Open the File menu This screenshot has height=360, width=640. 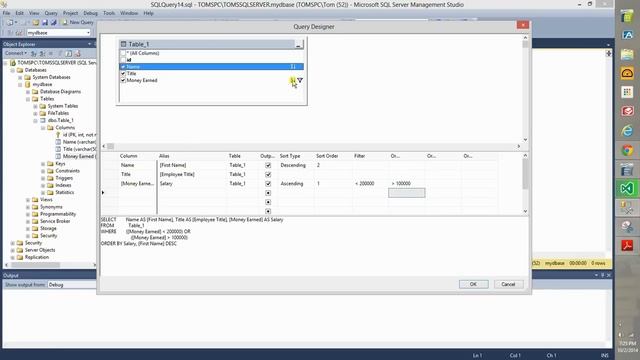(7, 13)
